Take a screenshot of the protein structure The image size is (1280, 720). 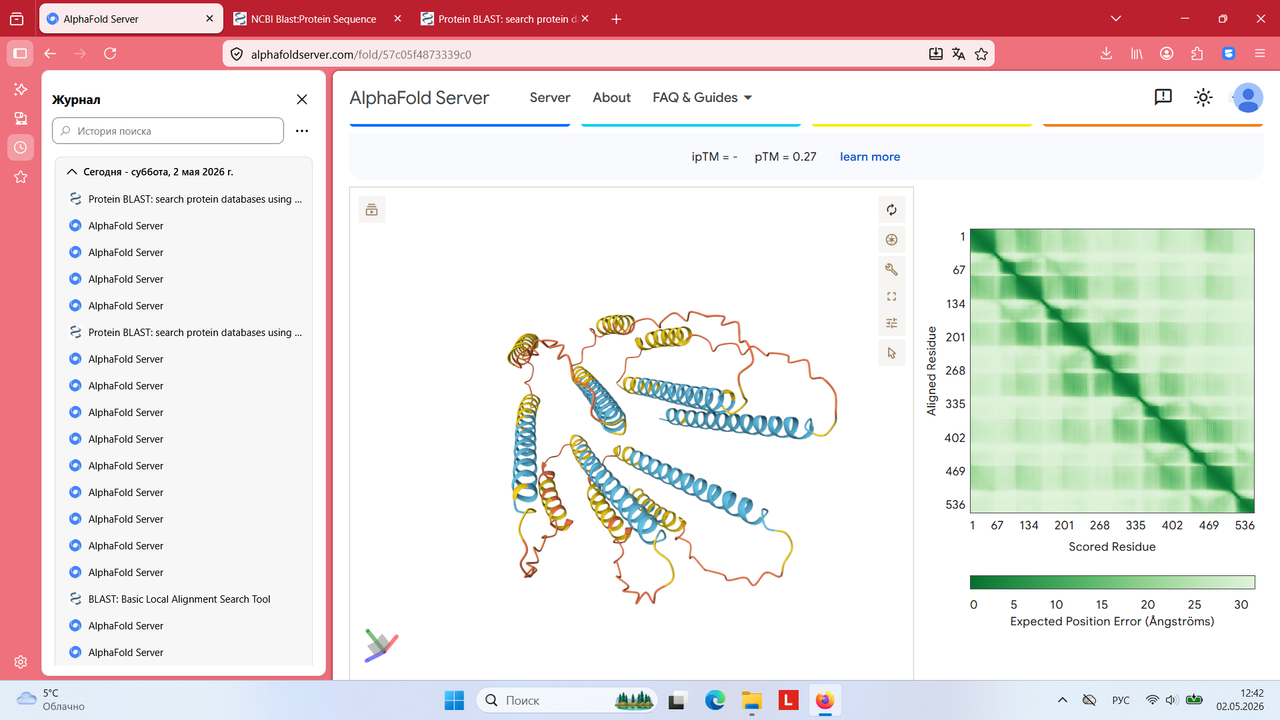pos(892,239)
